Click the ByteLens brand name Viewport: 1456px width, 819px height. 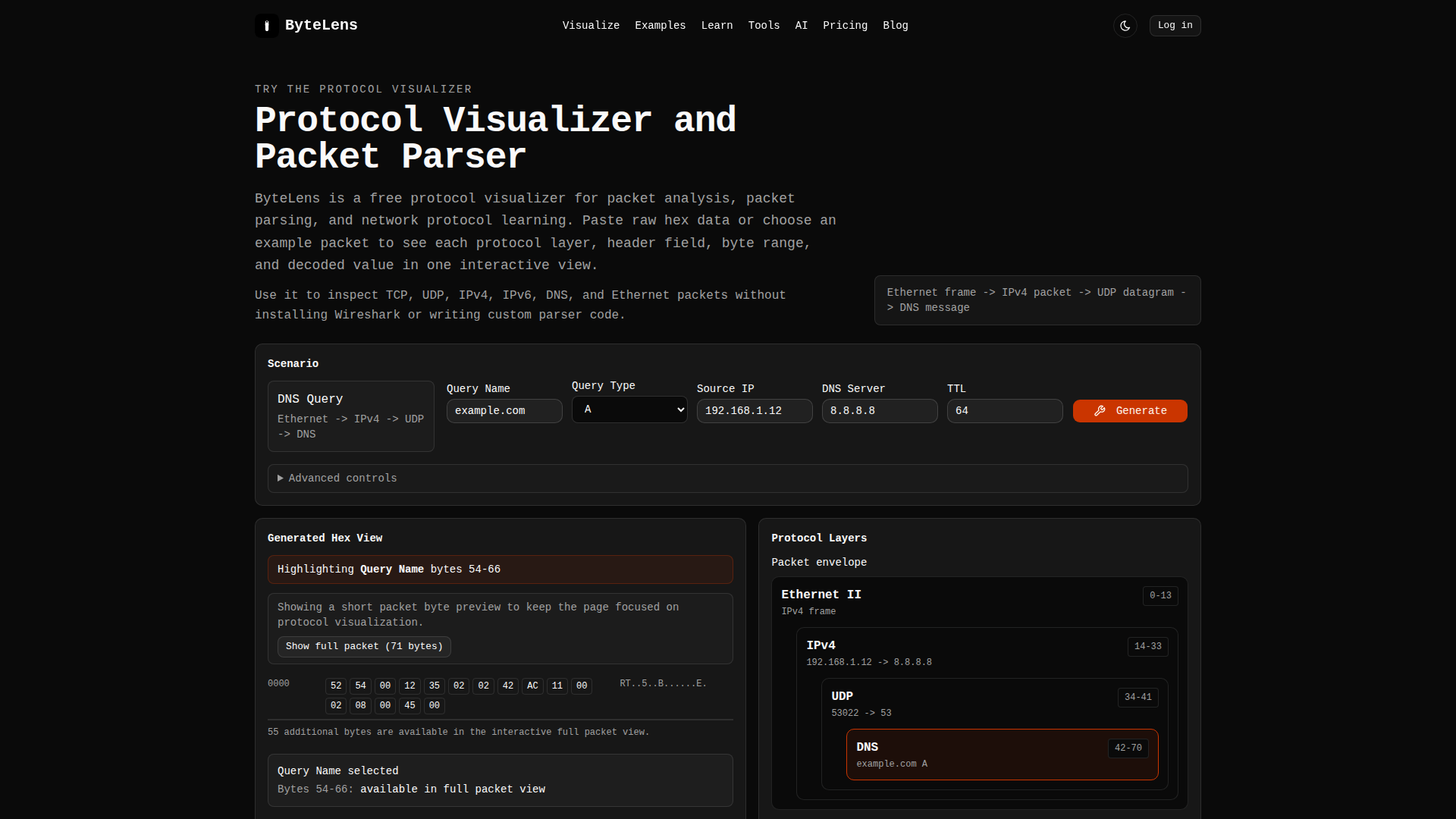pyautogui.click(x=321, y=25)
